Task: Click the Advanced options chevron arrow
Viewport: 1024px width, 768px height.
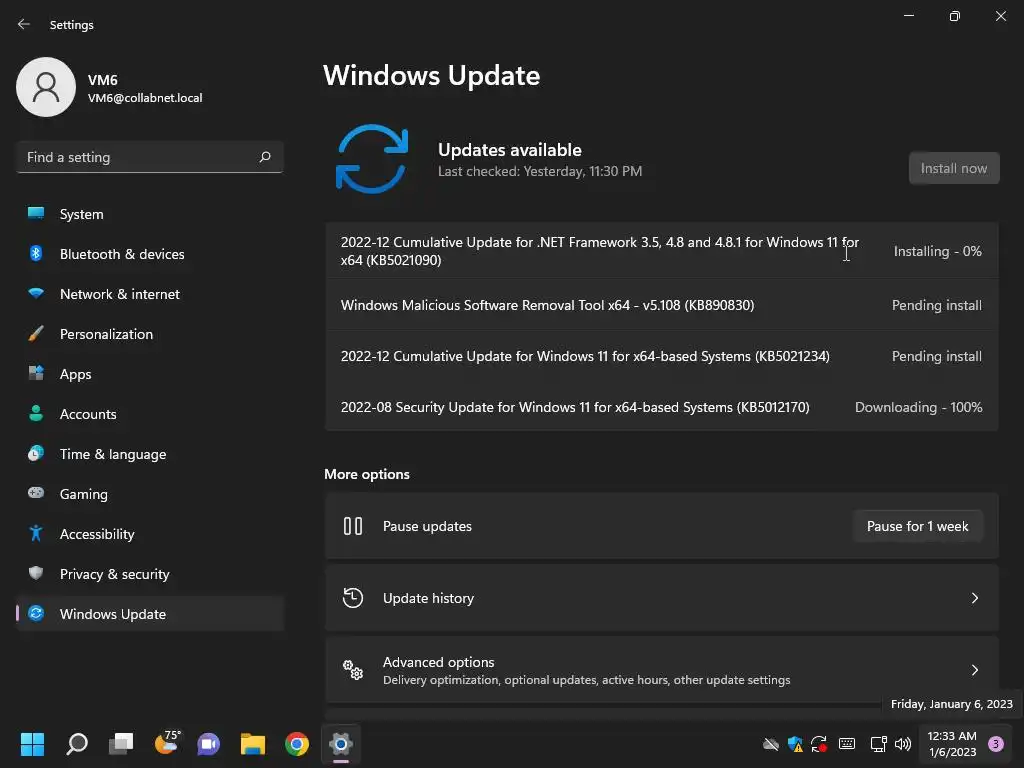Action: click(974, 670)
